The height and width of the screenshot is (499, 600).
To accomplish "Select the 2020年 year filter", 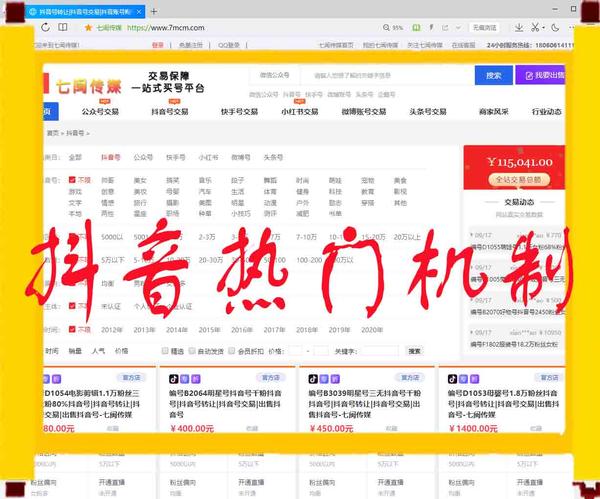I will coord(372,329).
